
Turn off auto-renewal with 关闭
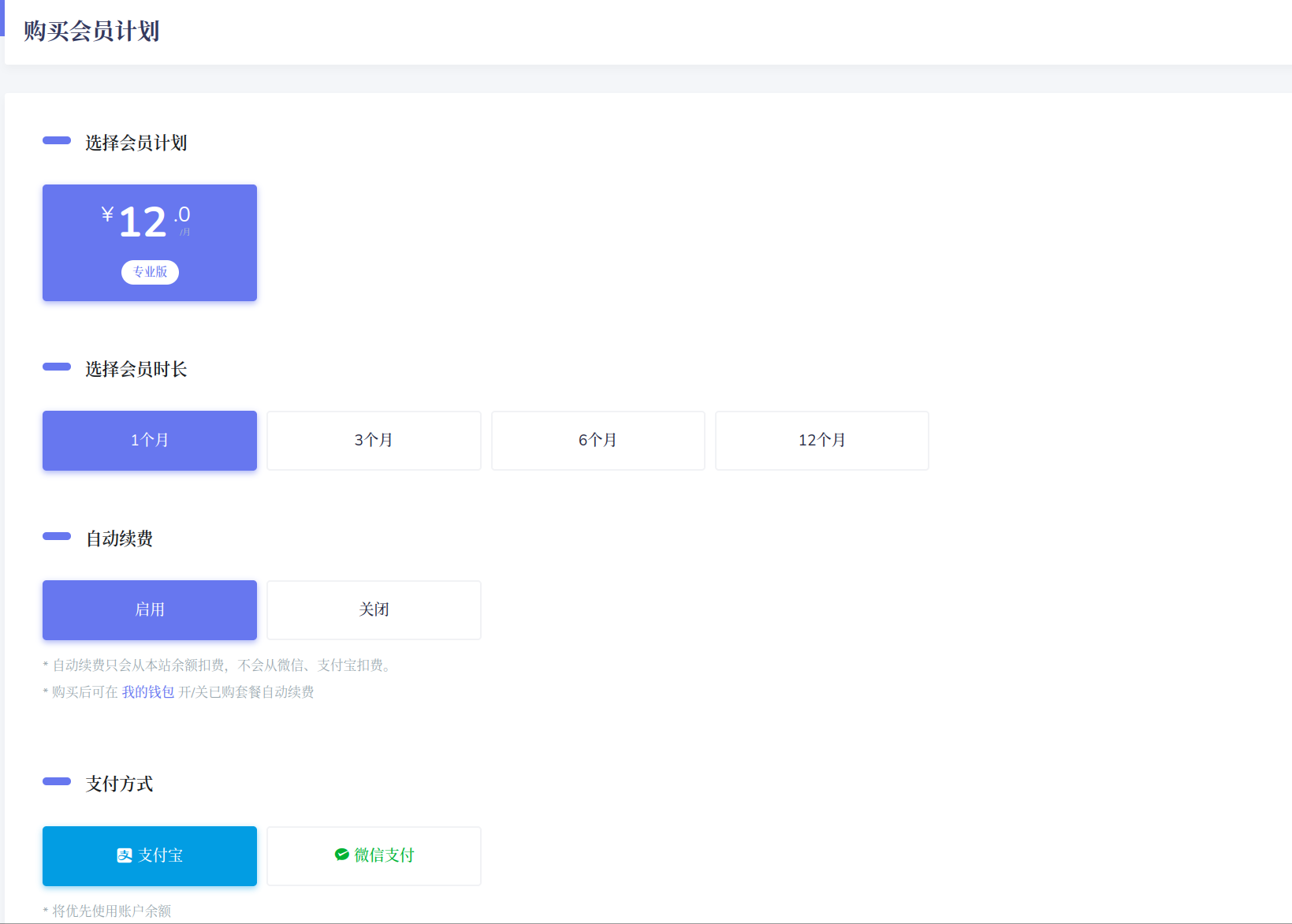(374, 610)
